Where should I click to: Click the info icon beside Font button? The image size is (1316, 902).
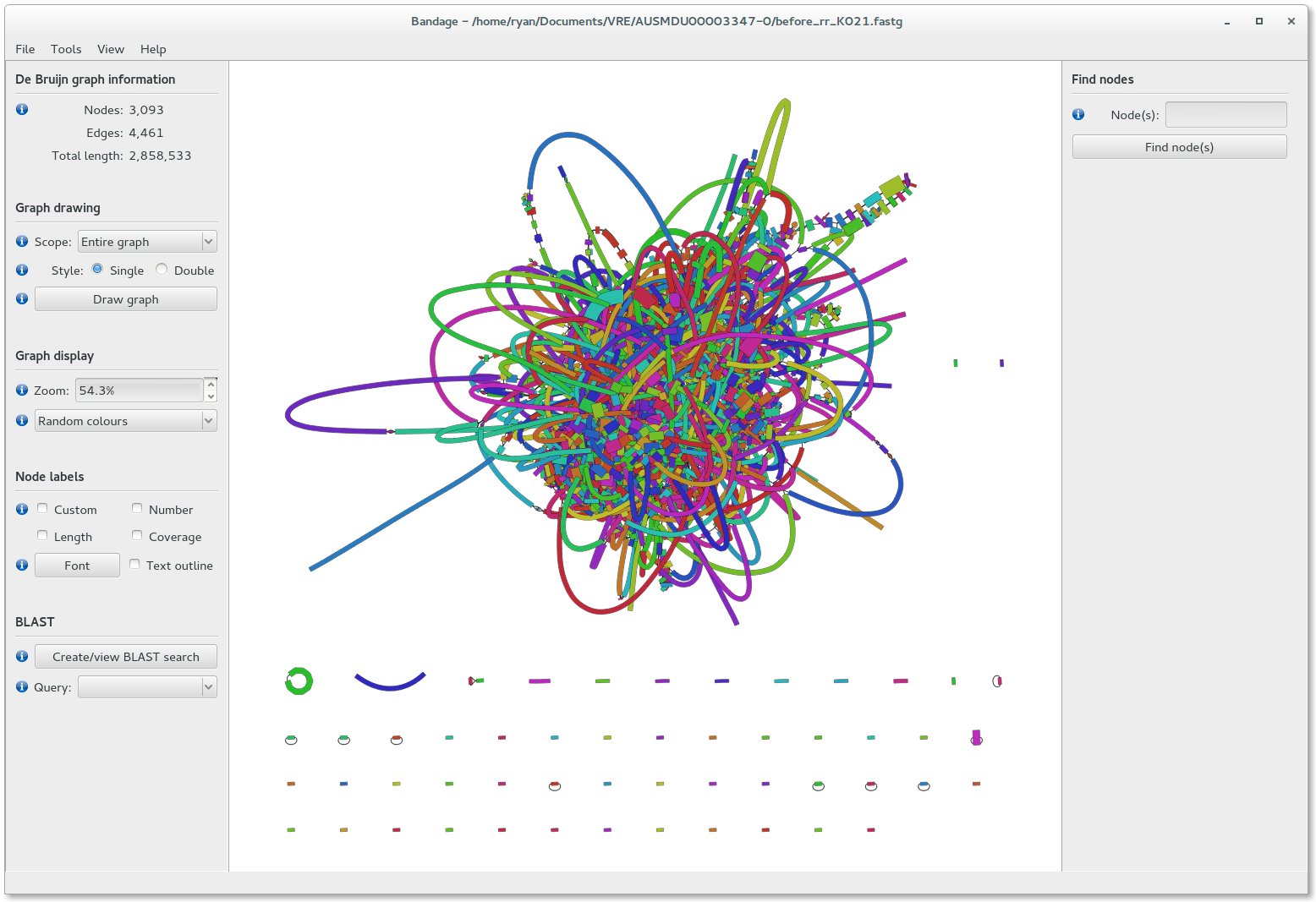(x=22, y=565)
